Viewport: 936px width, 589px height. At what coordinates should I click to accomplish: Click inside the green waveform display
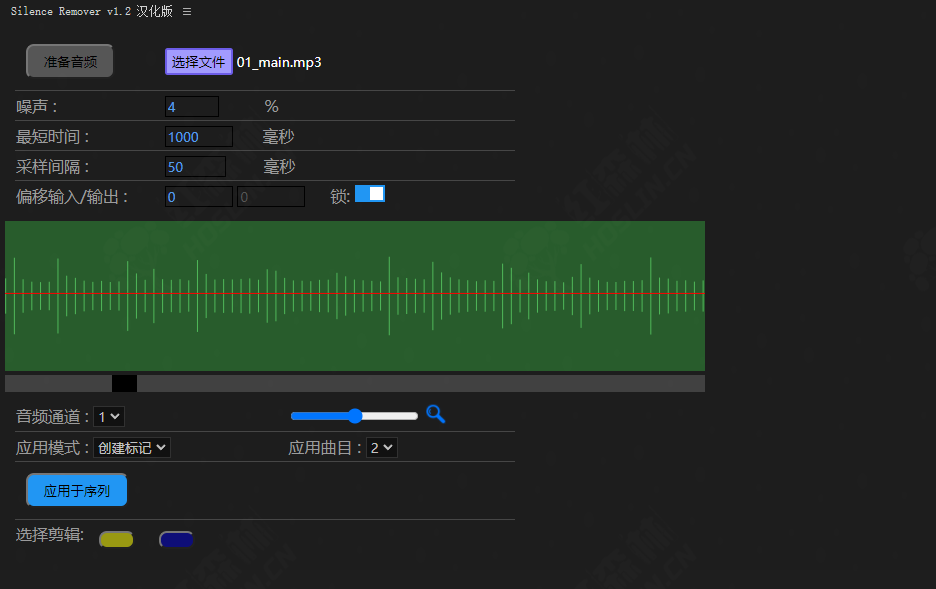click(355, 295)
